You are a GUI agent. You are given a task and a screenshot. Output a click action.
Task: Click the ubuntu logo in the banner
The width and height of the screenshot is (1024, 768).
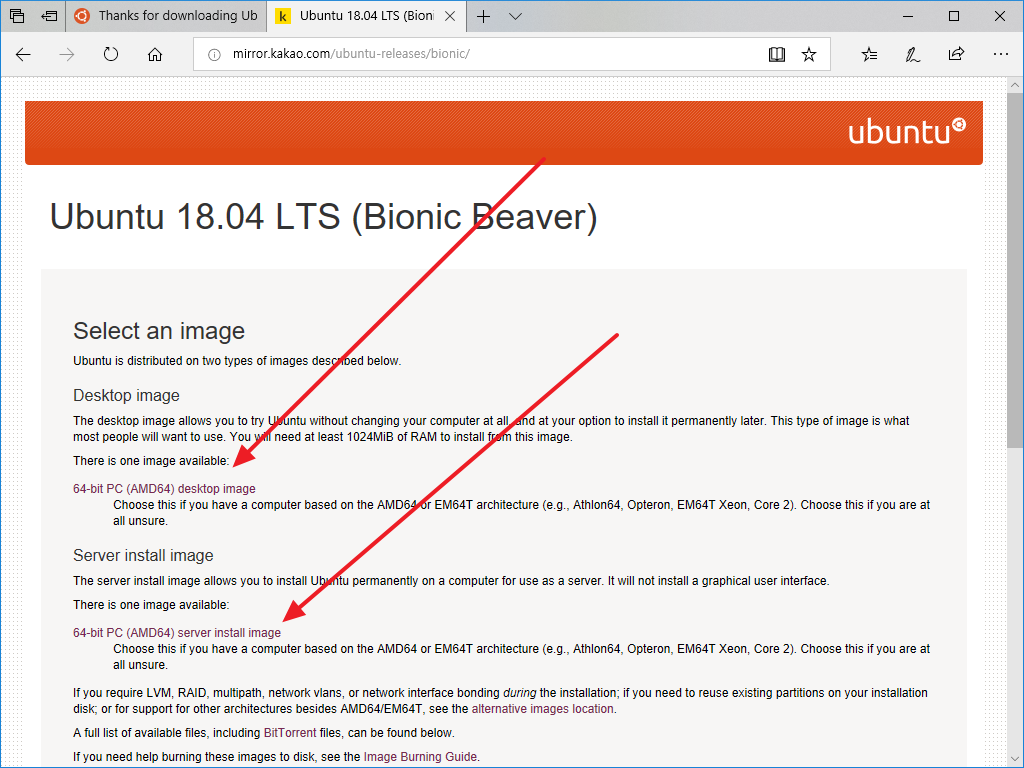tap(906, 131)
